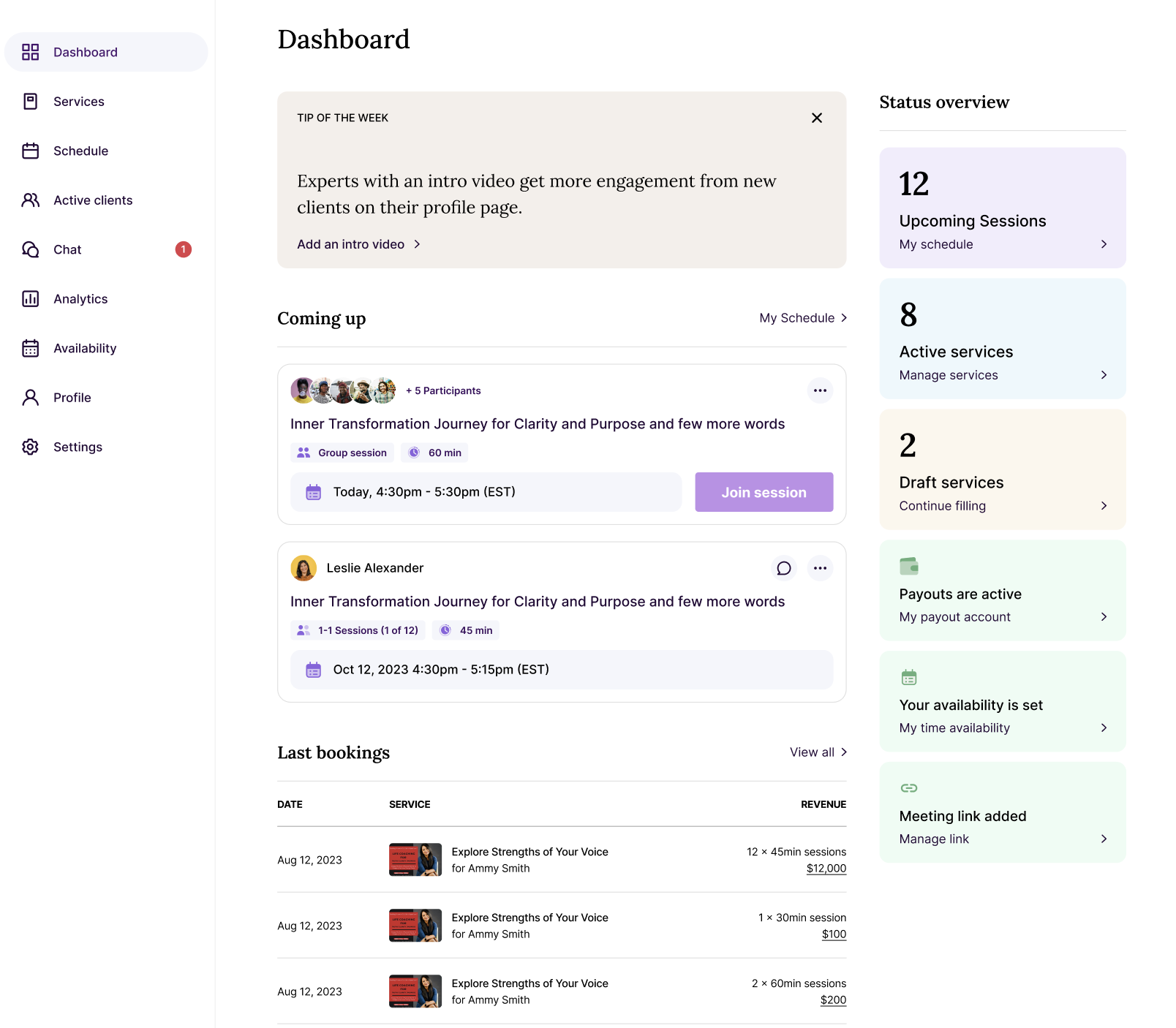
Task: Click the Analytics chart icon in sidebar
Action: point(30,299)
